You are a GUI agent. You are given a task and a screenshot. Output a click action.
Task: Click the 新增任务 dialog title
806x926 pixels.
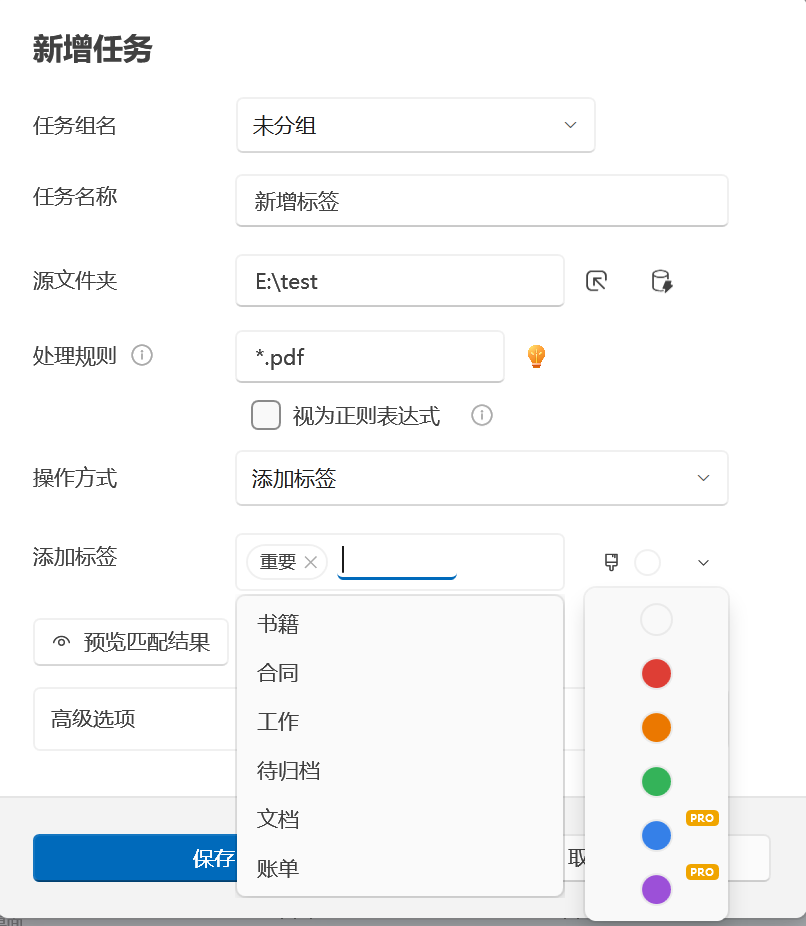(x=93, y=48)
